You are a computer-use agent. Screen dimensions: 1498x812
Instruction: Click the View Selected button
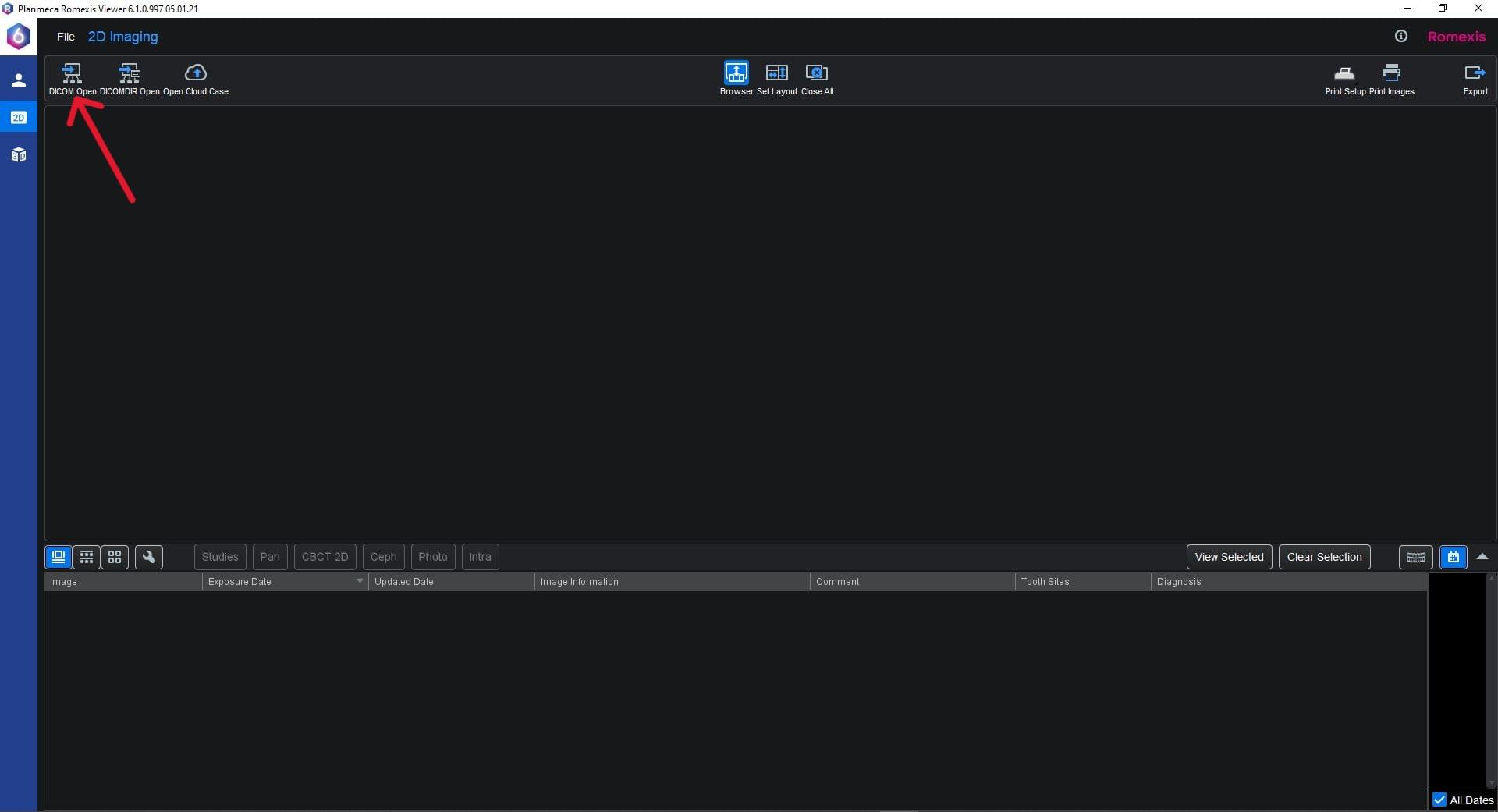[1229, 557]
